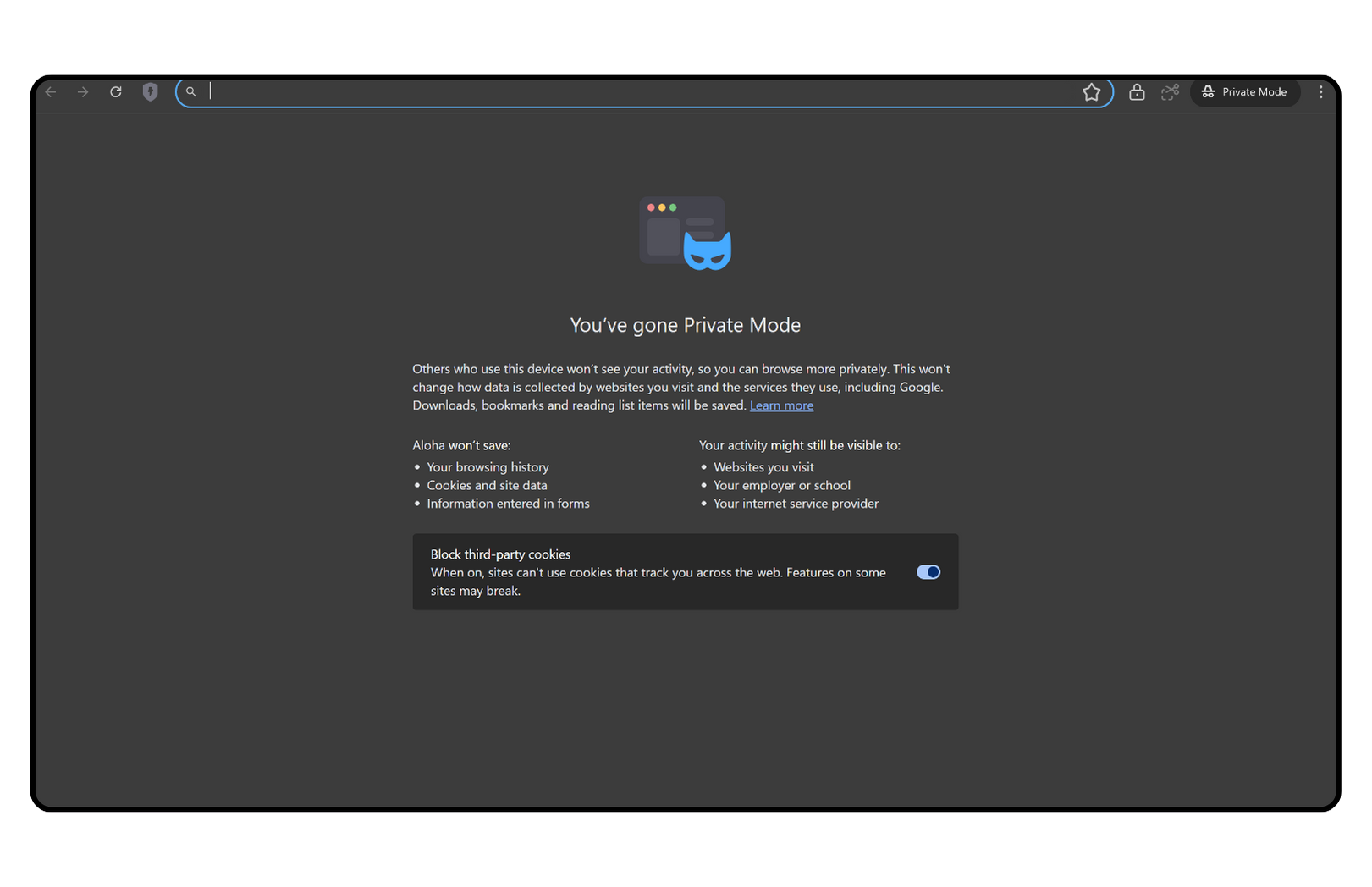The height and width of the screenshot is (887, 1372).
Task: Open the three-dot browser menu
Action: 1320,92
